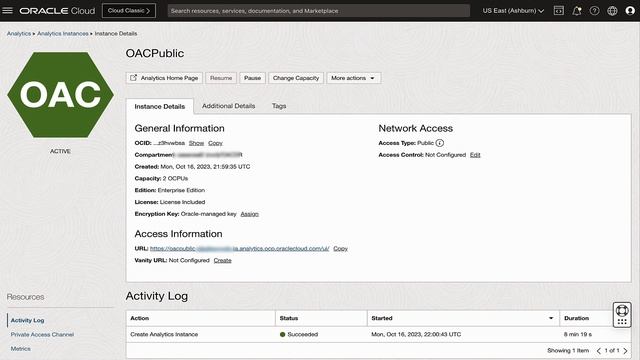The height and width of the screenshot is (360, 640).
Task: Open Private Access Channel resource
Action: pos(42,334)
